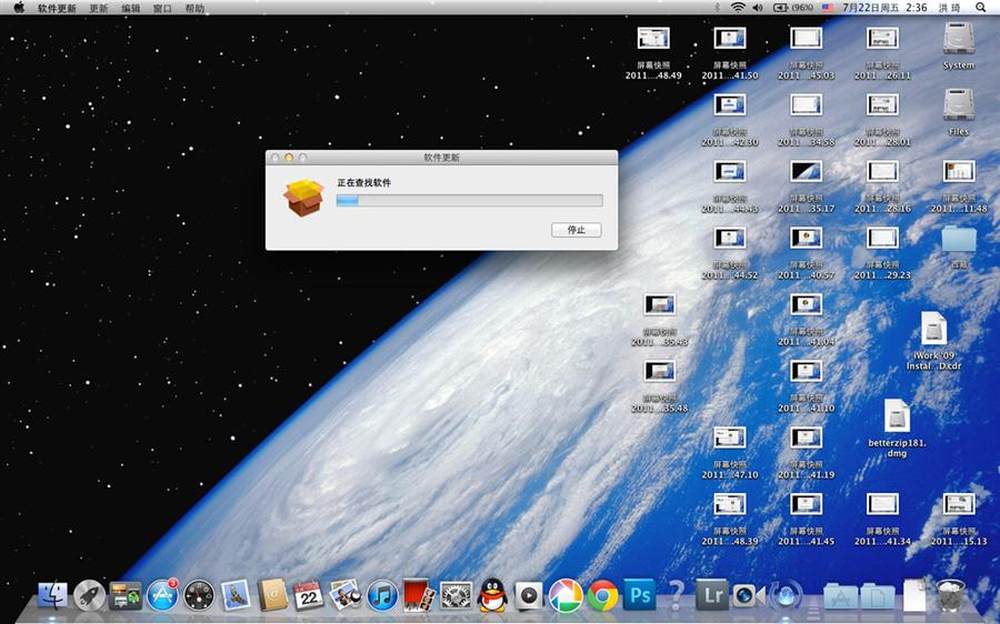Select the blue folder icon on desktop
Image resolution: width=1000 pixels, height=624 pixels.
[x=959, y=240]
